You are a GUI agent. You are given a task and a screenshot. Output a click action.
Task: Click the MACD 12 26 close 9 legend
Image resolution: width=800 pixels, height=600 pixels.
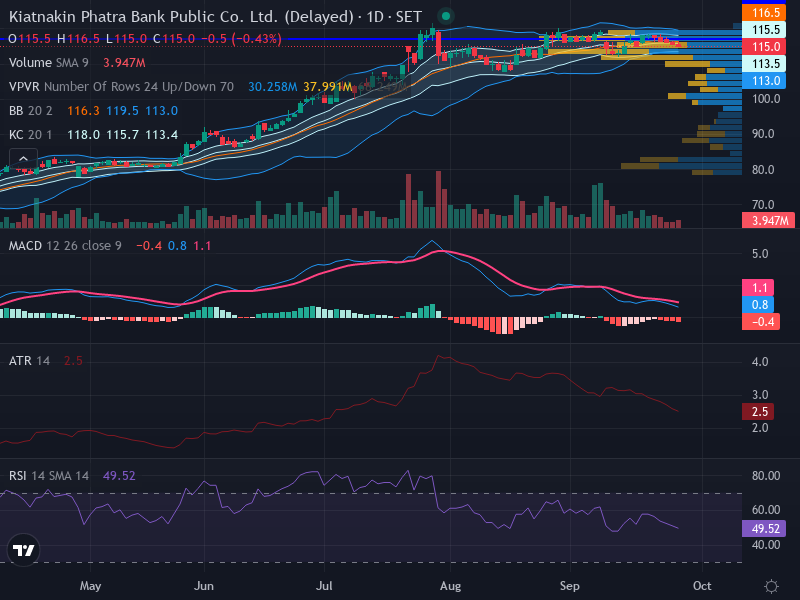(65, 246)
